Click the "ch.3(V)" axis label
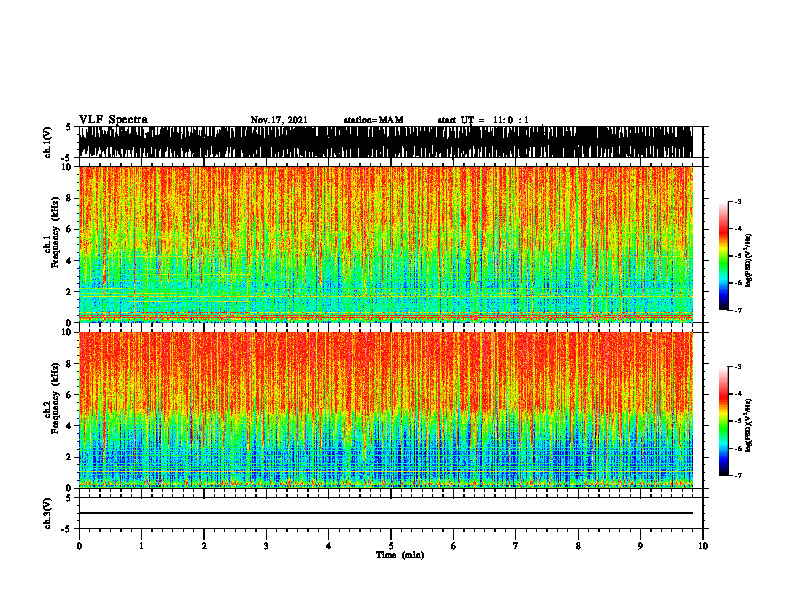Screen dimensions: 792x612 click(48, 513)
